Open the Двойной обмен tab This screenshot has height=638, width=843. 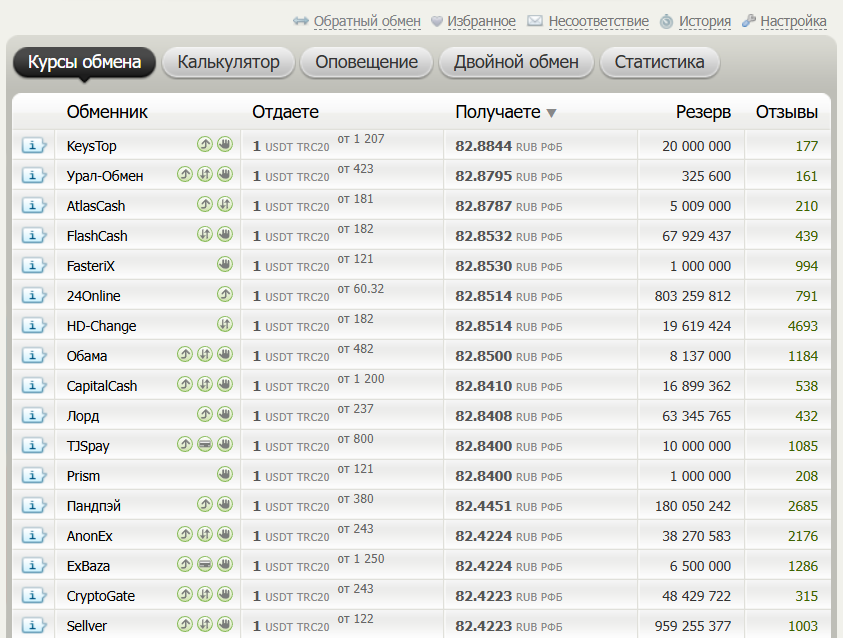click(516, 62)
